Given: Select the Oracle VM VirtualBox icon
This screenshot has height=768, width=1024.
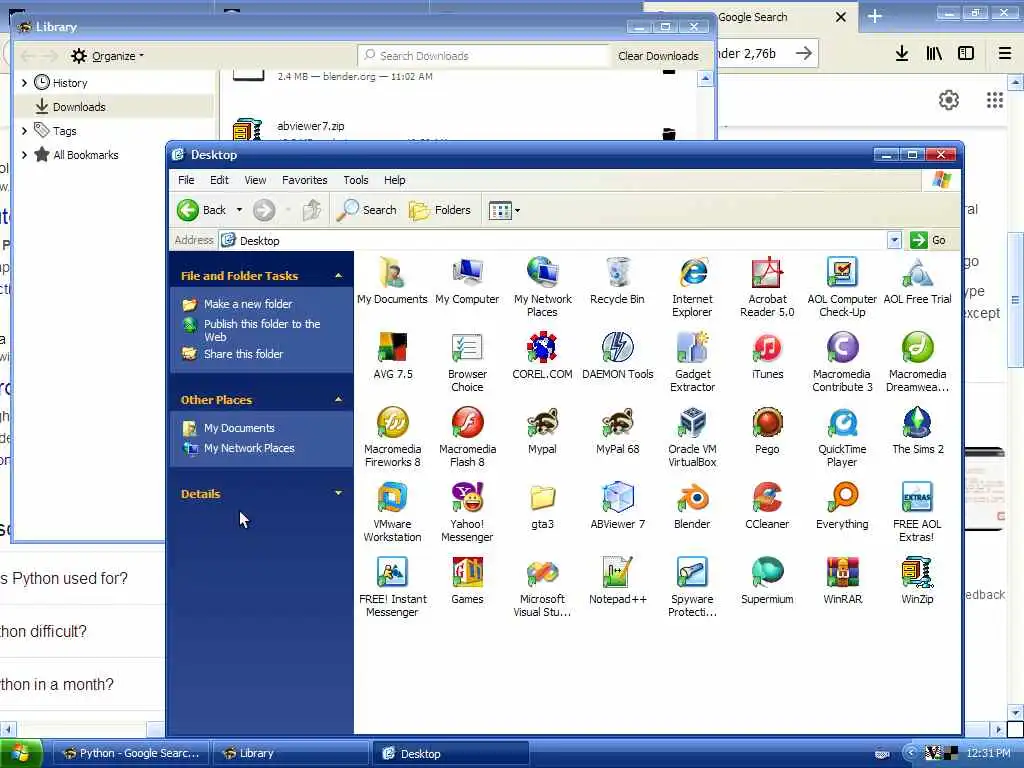Looking at the screenshot, I should coord(692,436).
